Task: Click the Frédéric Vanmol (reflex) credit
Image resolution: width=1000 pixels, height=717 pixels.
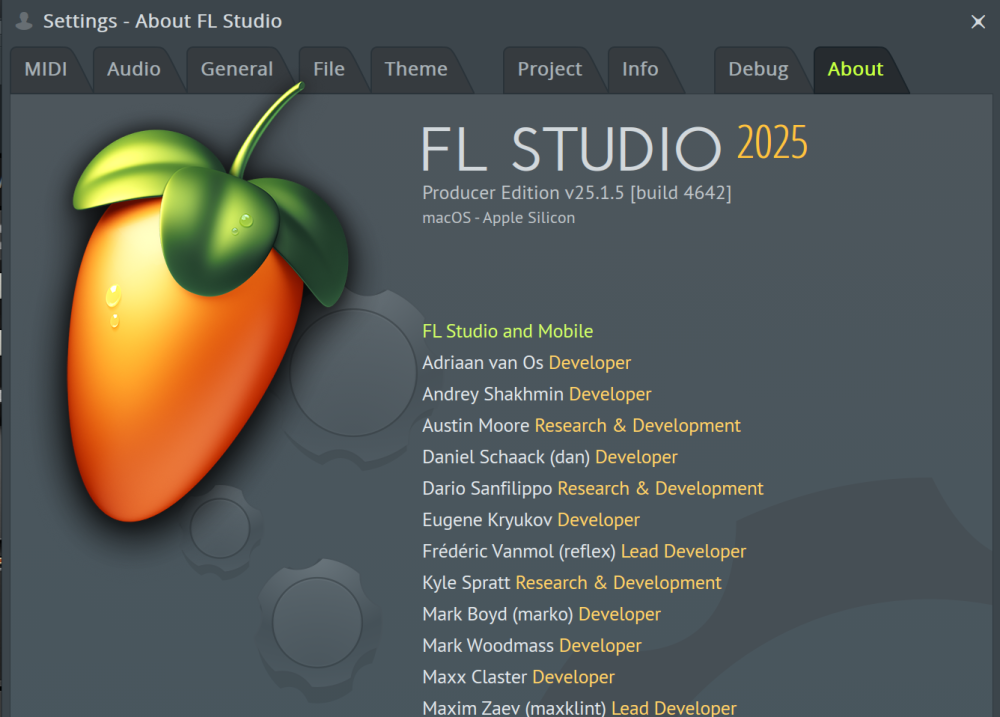Action: 584,551
